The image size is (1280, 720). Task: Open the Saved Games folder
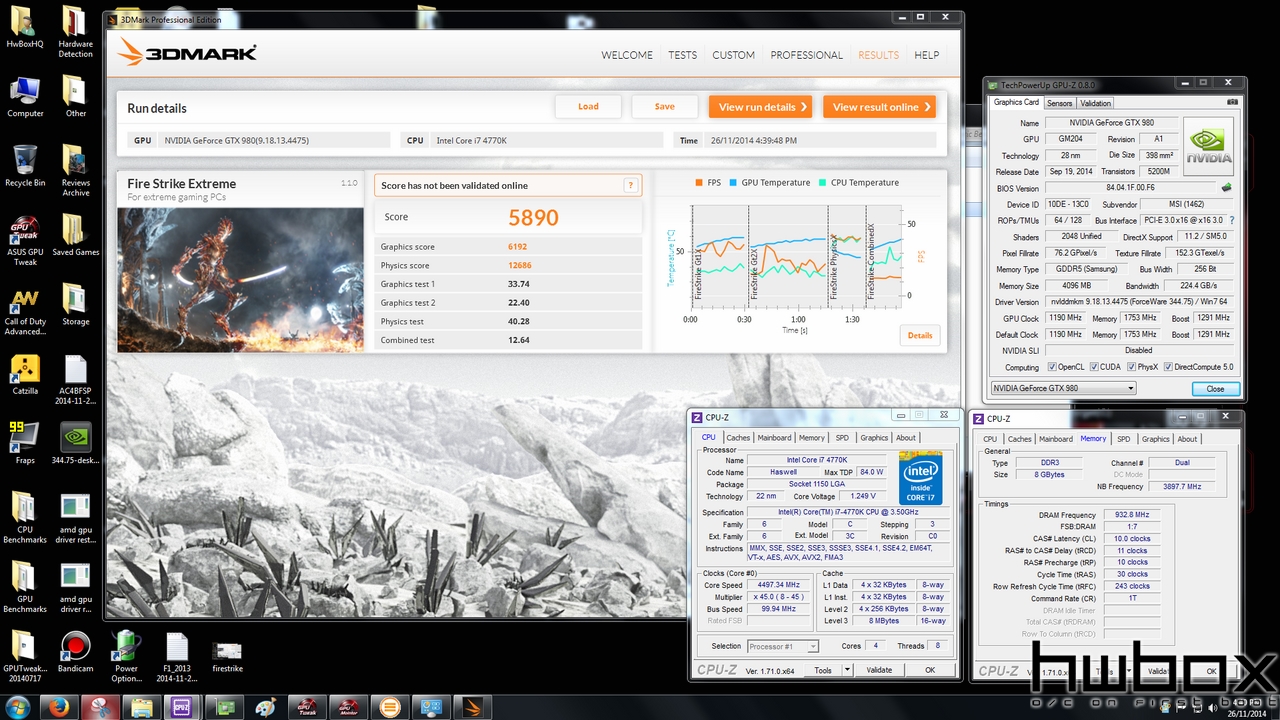click(x=76, y=235)
